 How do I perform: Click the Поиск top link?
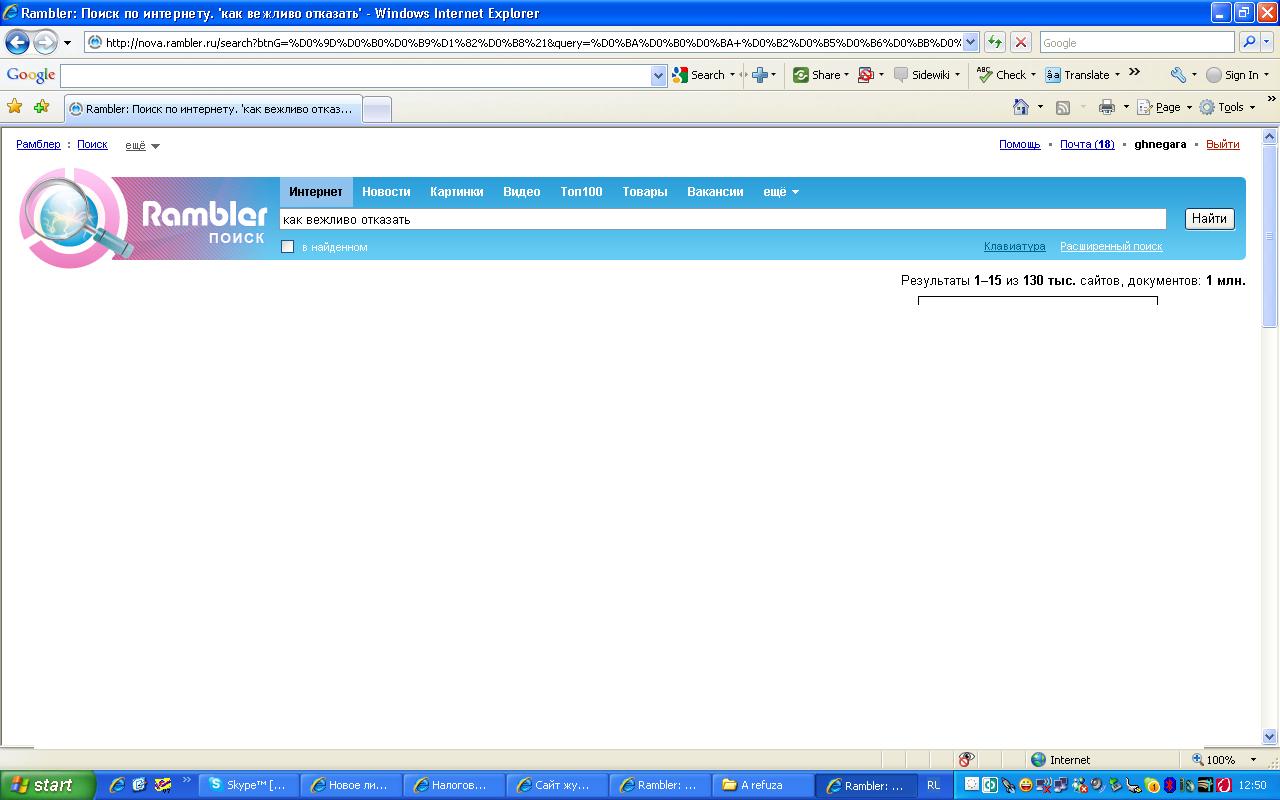tap(92, 144)
